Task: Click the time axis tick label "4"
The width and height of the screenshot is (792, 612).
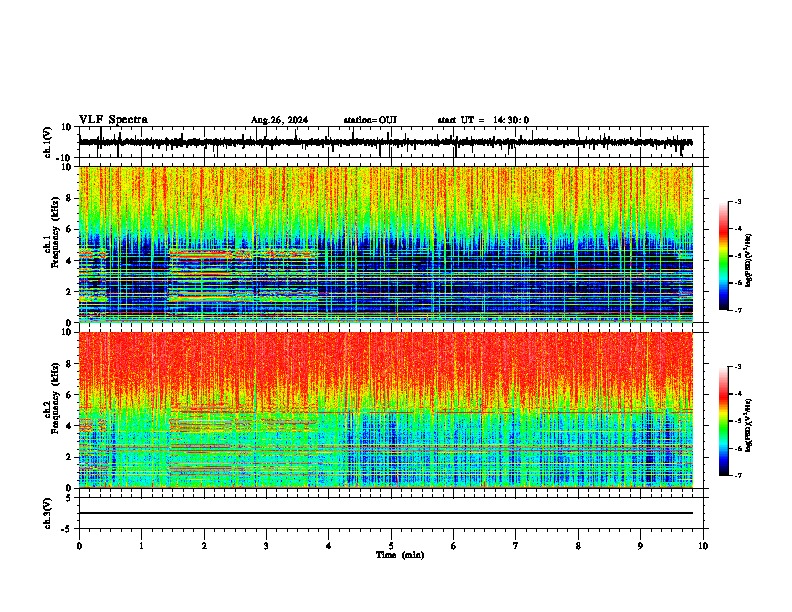Action: coord(329,546)
